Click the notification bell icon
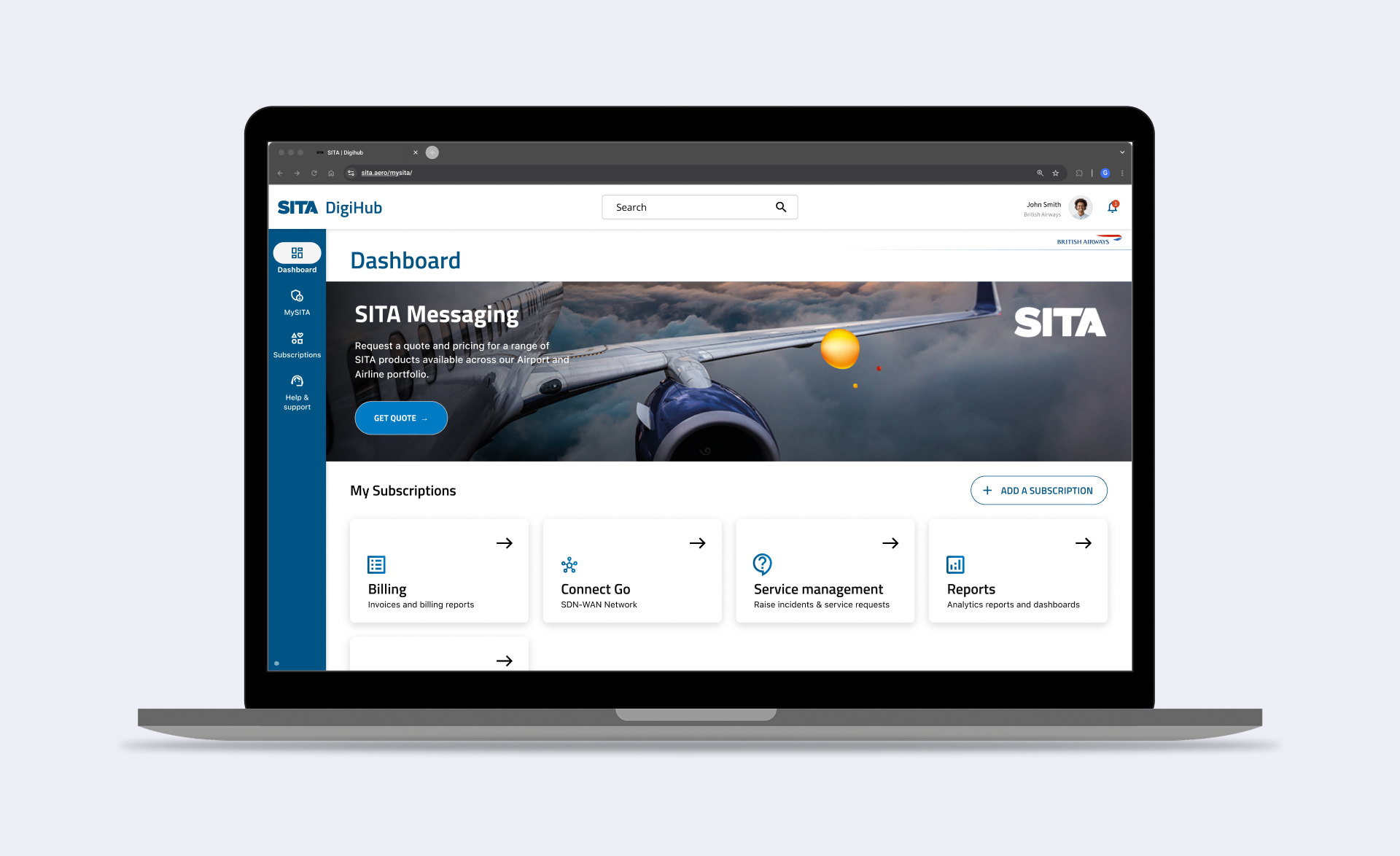Viewport: 1400px width, 856px height. tap(1113, 207)
